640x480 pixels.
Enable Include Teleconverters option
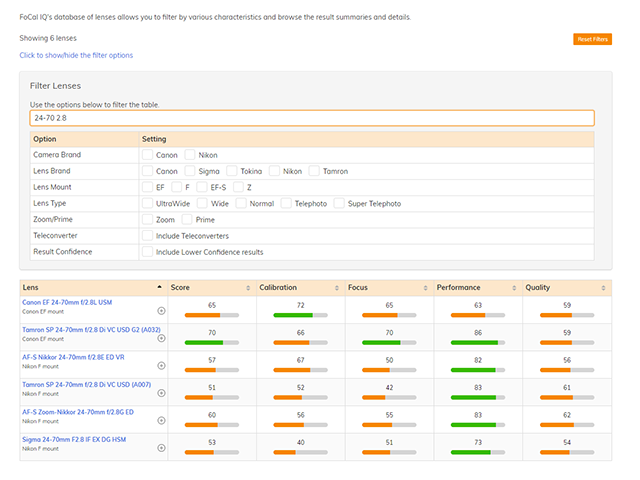pyautogui.click(x=147, y=236)
